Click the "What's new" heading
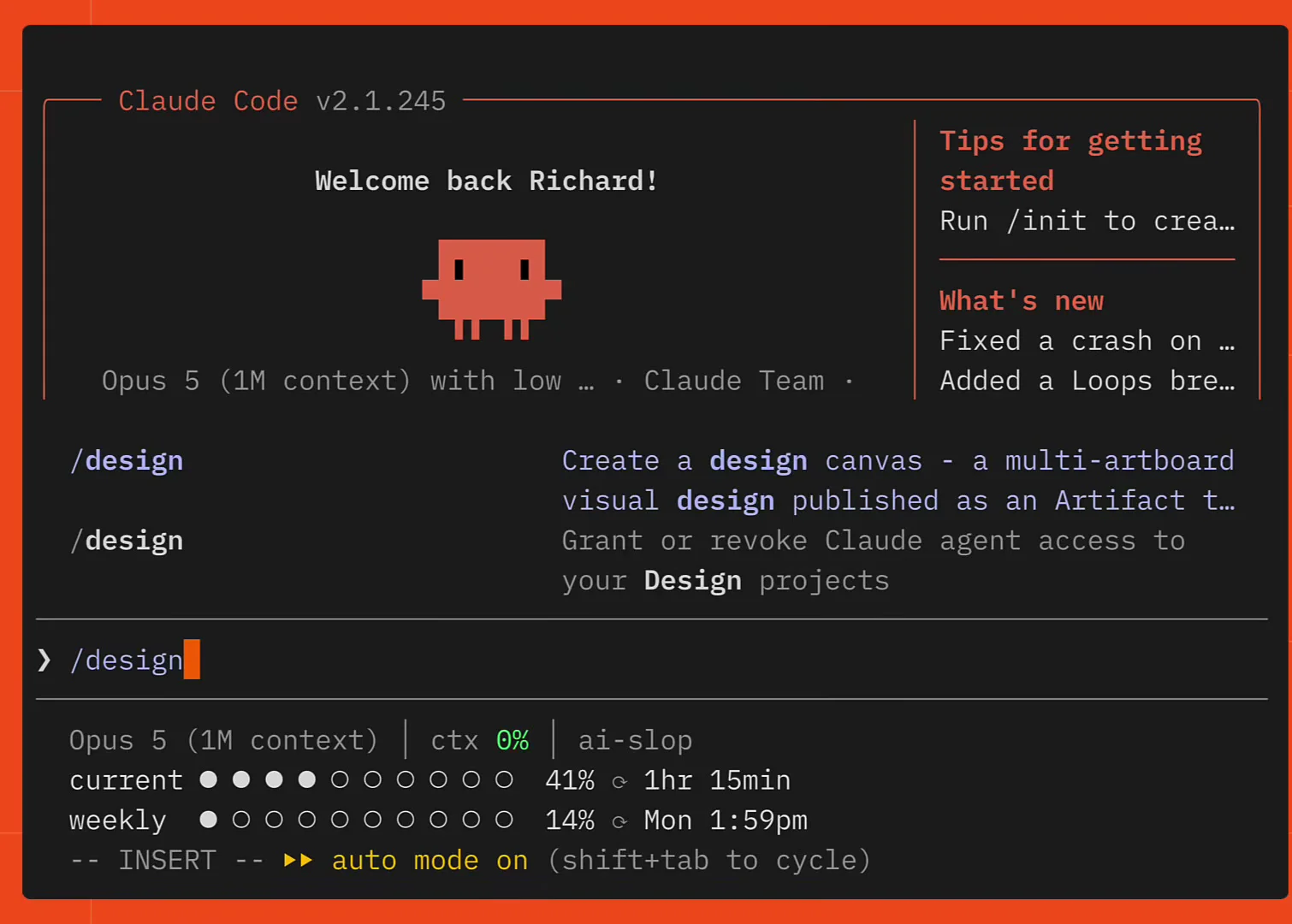 click(x=1022, y=300)
